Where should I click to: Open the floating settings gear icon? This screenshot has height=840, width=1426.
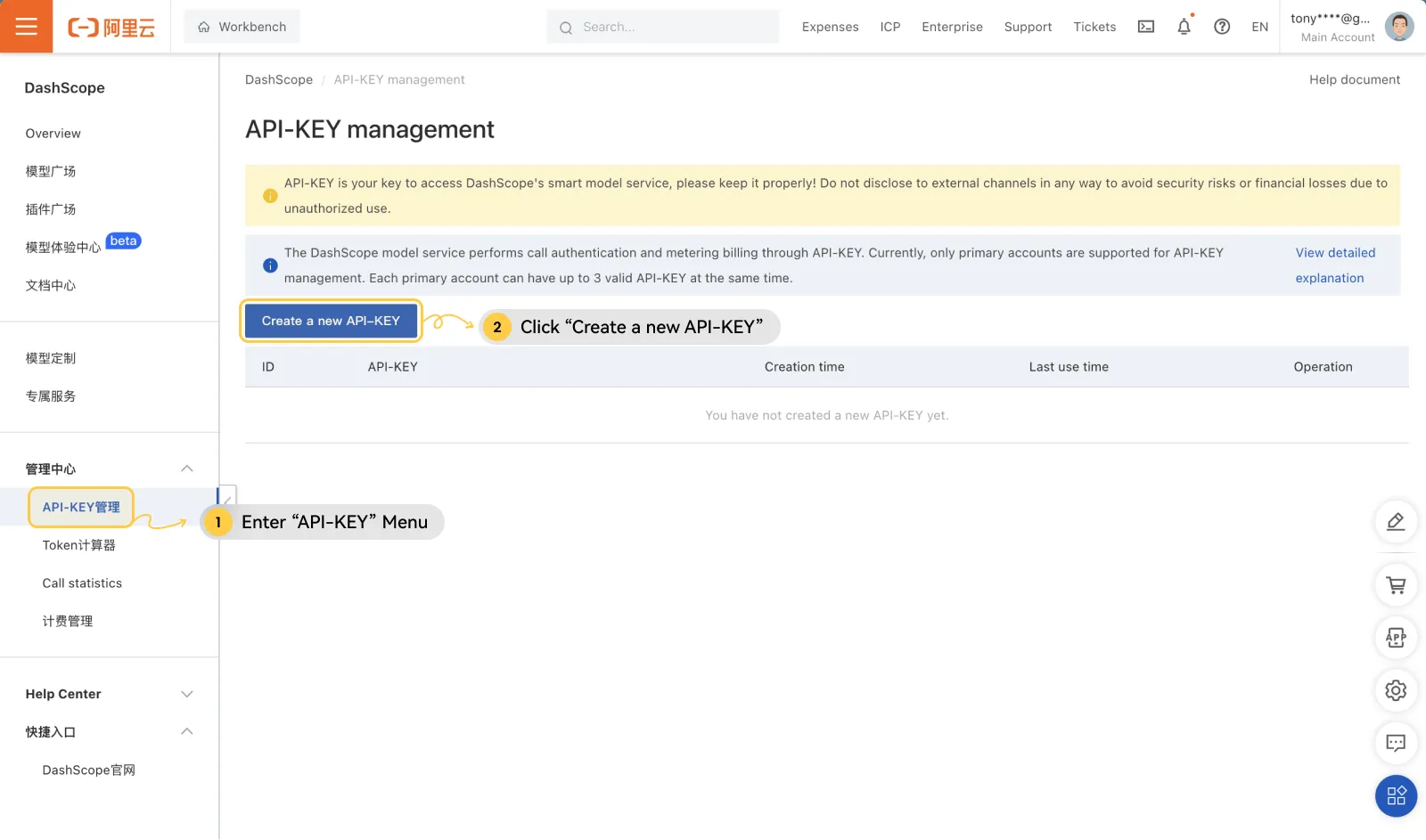coord(1396,690)
